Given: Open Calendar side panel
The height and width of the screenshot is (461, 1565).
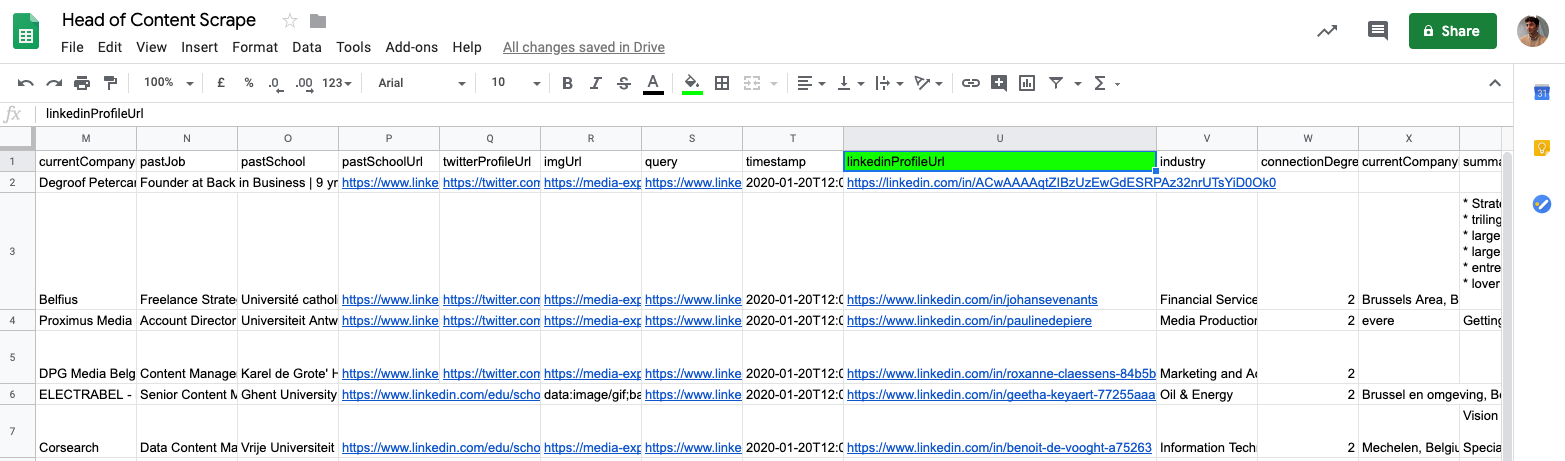Looking at the screenshot, I should pos(1541,93).
